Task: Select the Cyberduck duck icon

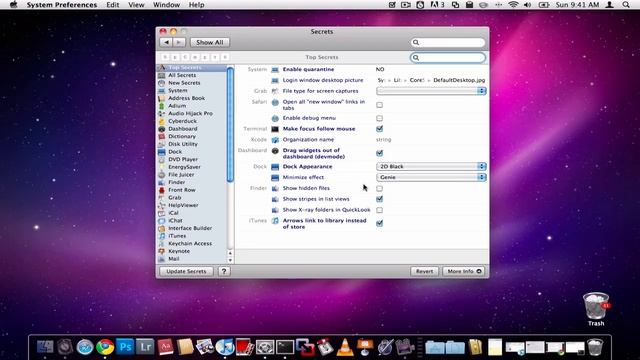Action: coord(162,121)
